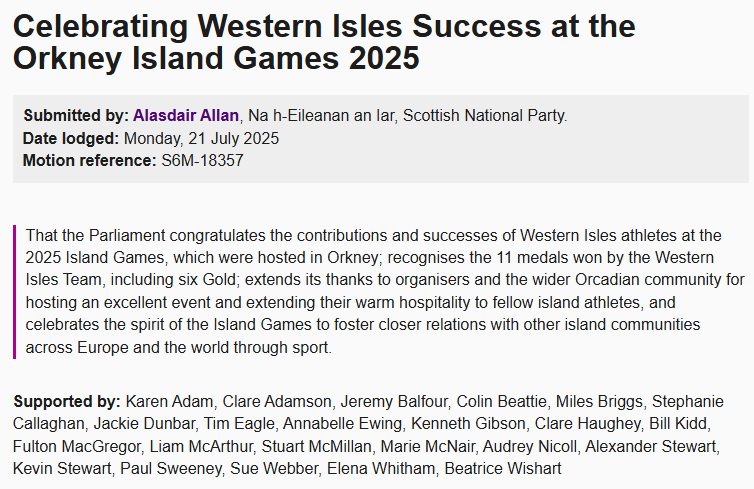Viewport: 754px width, 489px height.
Task: Click the 'Supported by:' label
Action: 67,401
